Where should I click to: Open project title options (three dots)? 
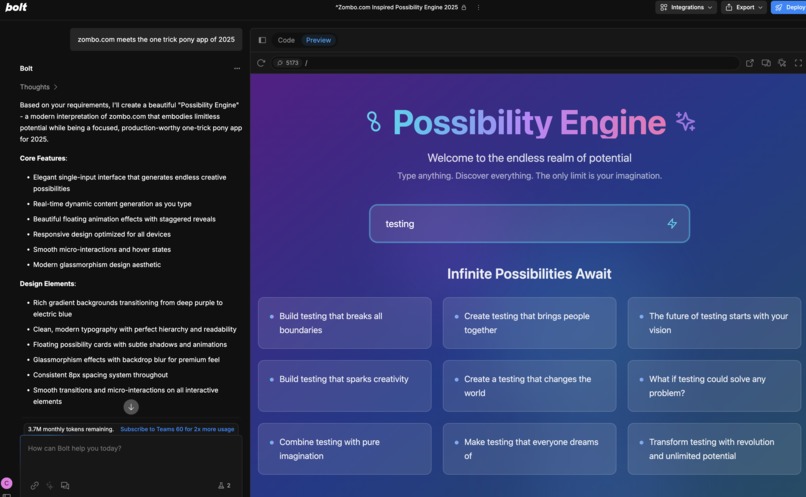[x=478, y=7]
